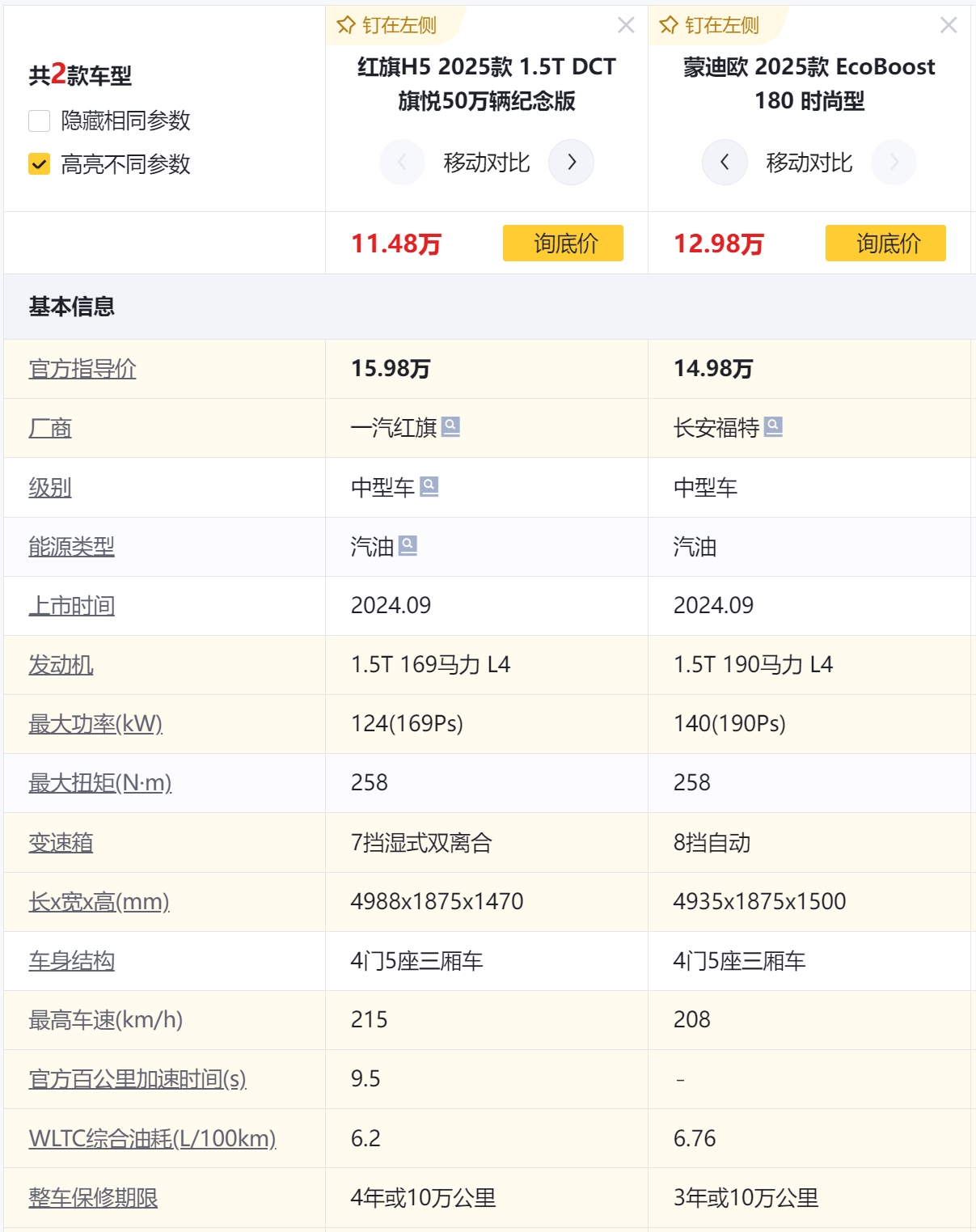Click the 215 top speed value
This screenshot has height=1232, width=976.
click(x=370, y=1020)
